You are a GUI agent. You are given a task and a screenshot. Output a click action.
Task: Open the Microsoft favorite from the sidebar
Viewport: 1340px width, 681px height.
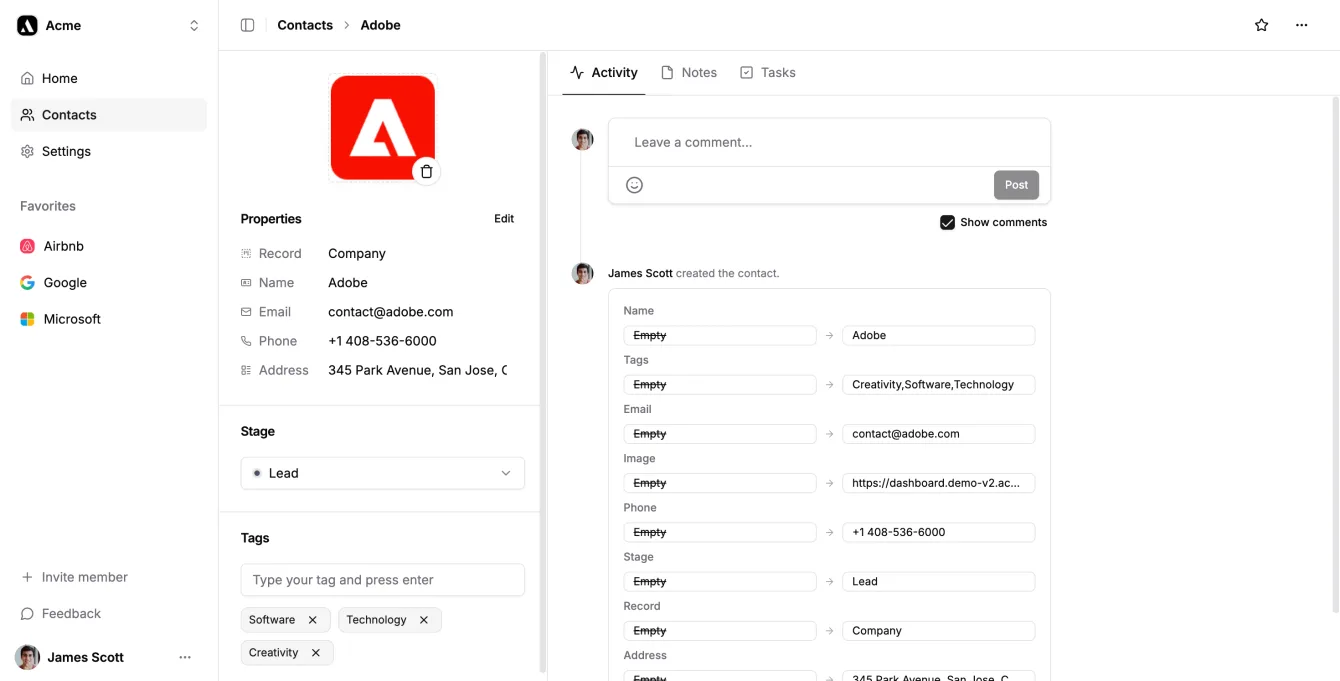click(71, 318)
